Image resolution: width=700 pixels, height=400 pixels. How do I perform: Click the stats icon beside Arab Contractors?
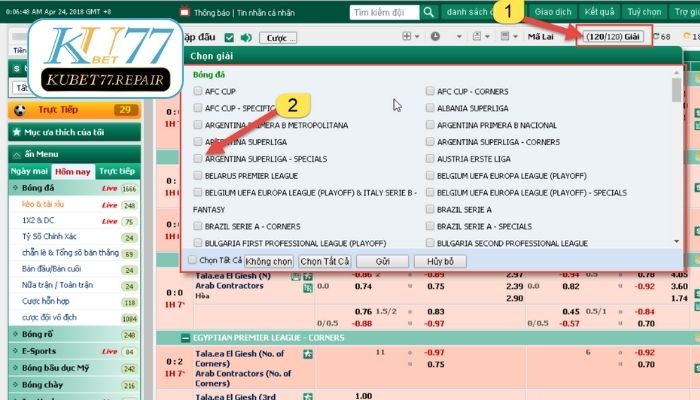(308, 288)
